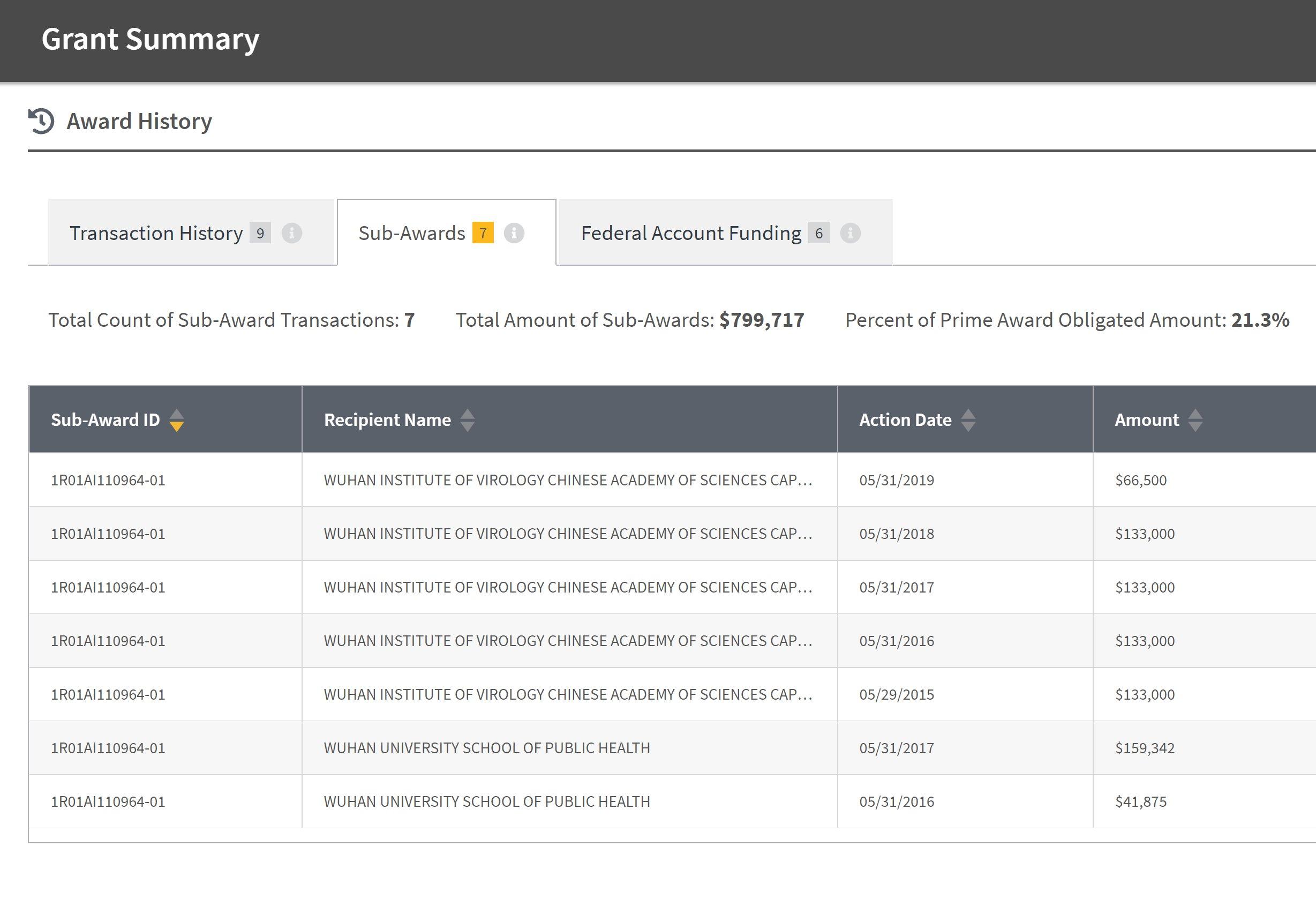Sort by the Amount column arrows
Viewport: 1316px width, 922px height.
1195,419
